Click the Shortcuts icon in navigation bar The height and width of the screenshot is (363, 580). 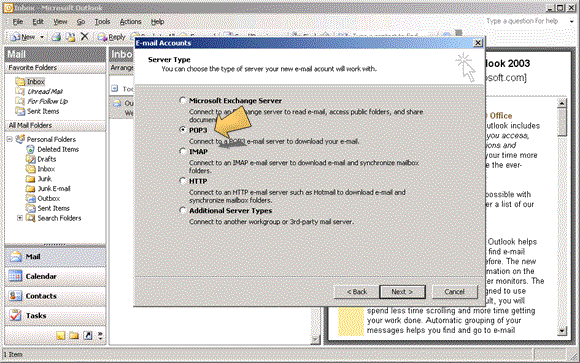pyautogui.click(x=88, y=336)
